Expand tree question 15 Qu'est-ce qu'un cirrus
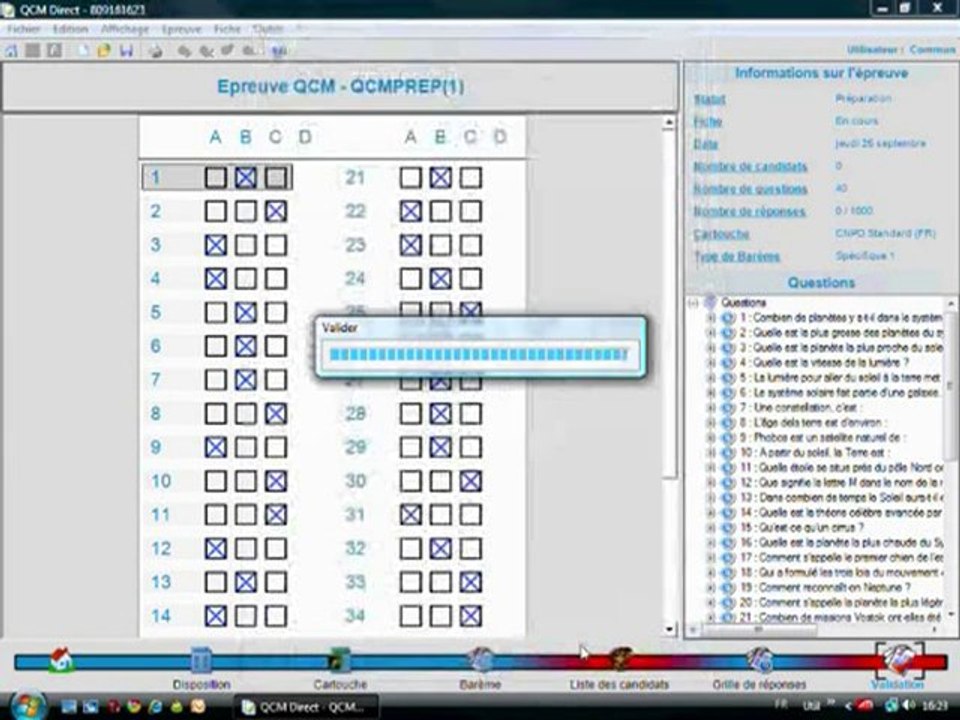The height and width of the screenshot is (720, 960). click(711, 528)
